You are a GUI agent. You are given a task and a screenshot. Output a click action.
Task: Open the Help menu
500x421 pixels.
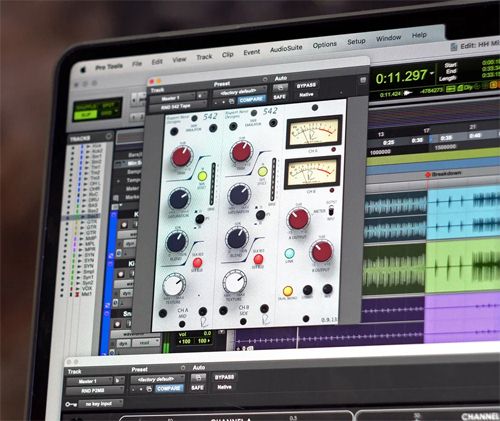coord(419,35)
